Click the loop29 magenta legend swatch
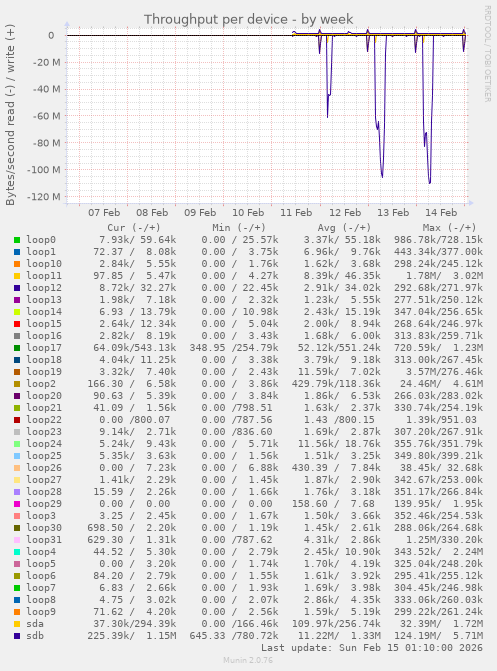The height and width of the screenshot is (671, 497). click(x=17, y=504)
